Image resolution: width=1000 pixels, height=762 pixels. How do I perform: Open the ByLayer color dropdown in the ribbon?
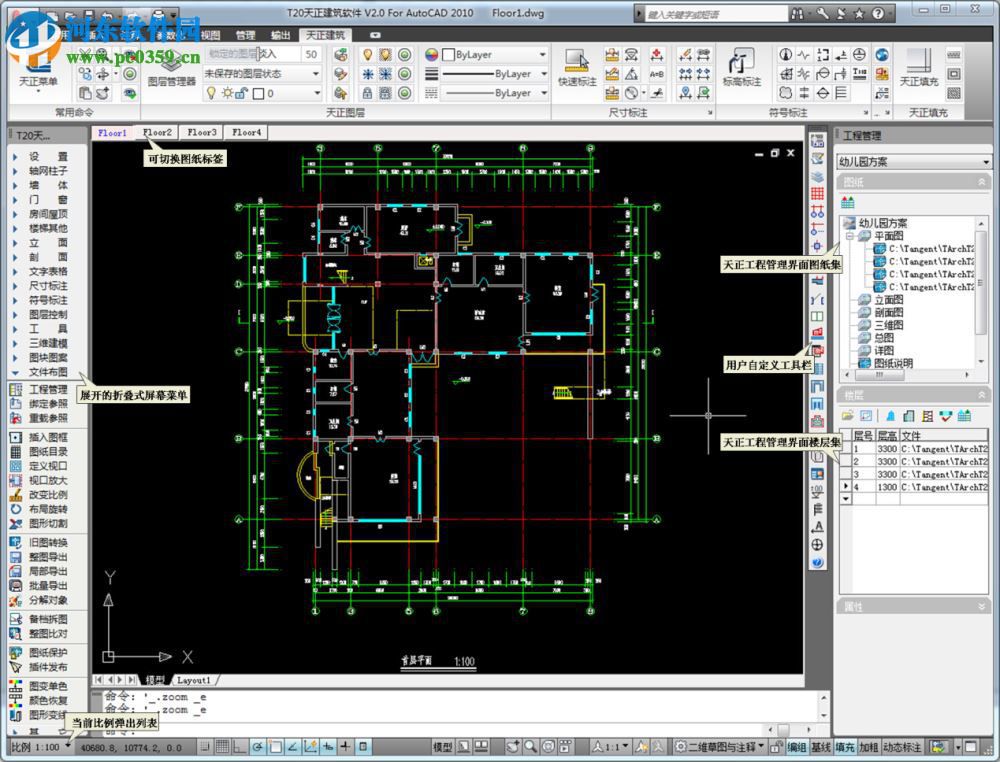tap(541, 54)
